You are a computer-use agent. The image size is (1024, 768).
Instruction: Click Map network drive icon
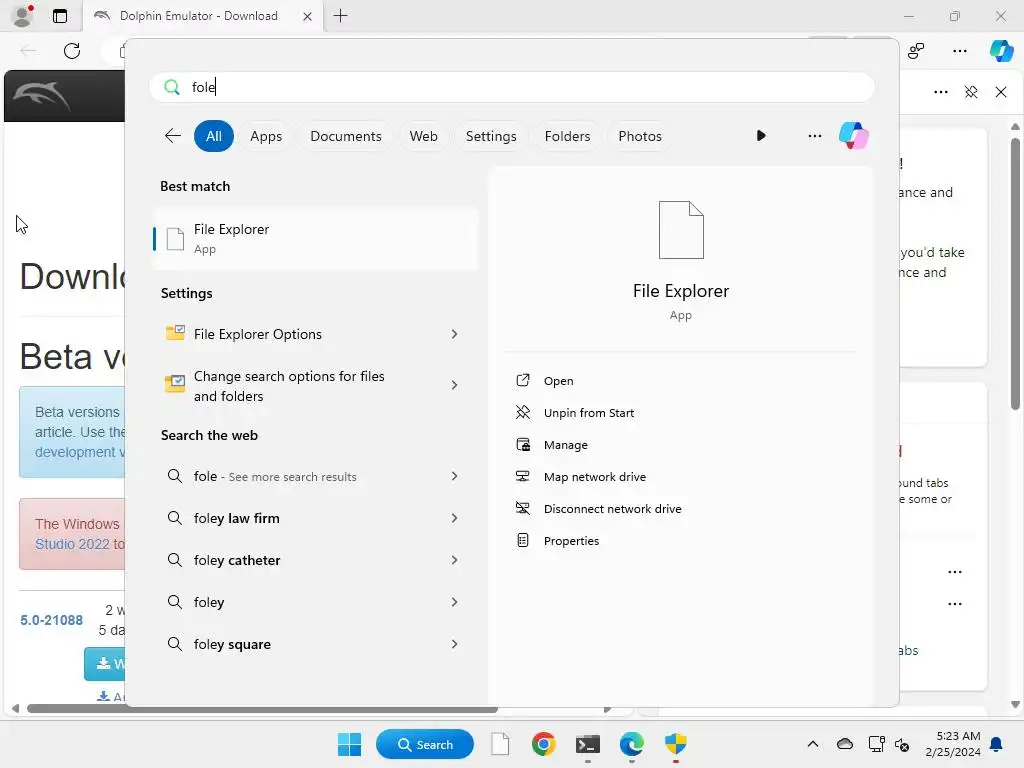tap(523, 476)
